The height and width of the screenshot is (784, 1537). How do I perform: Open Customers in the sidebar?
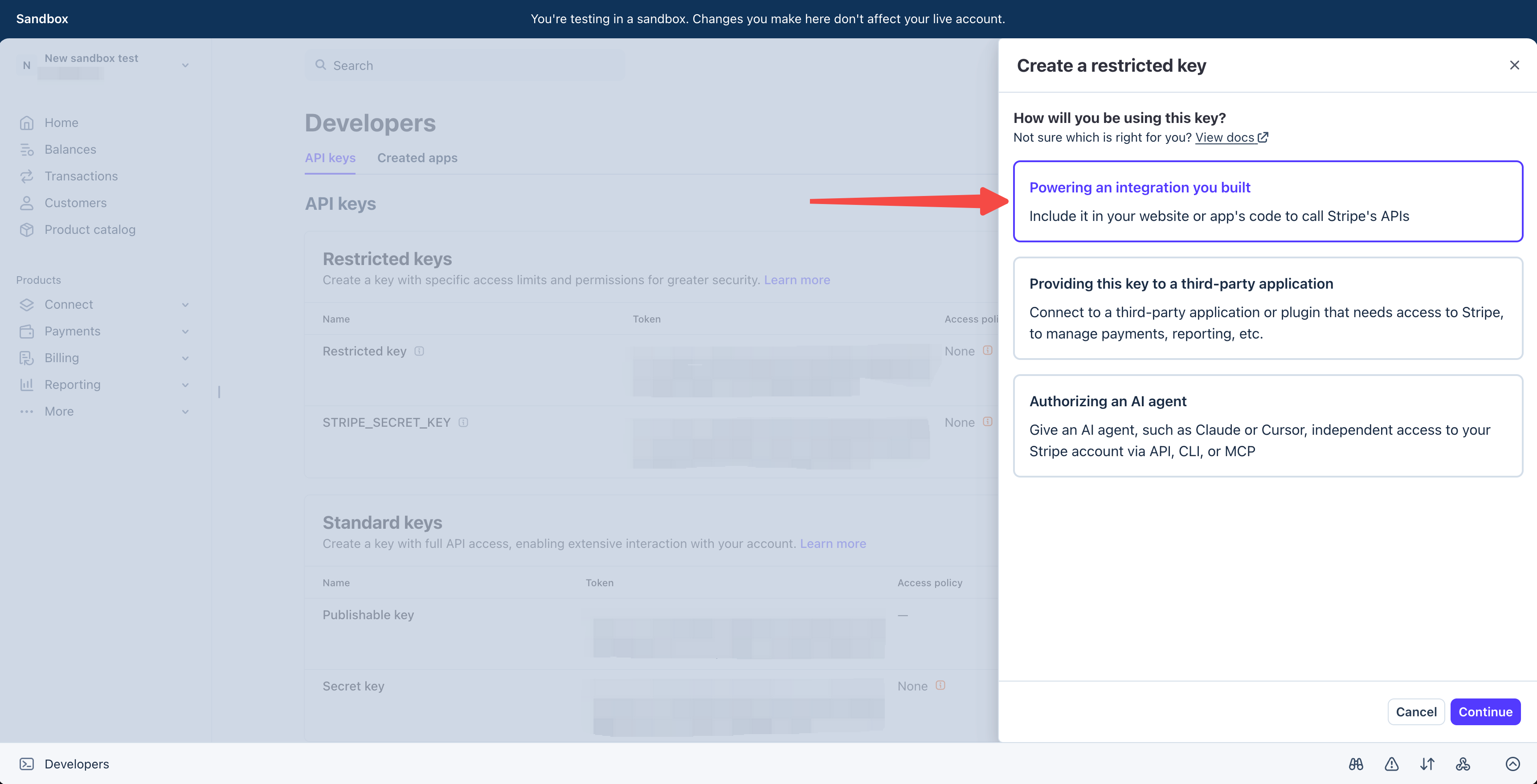click(x=75, y=203)
